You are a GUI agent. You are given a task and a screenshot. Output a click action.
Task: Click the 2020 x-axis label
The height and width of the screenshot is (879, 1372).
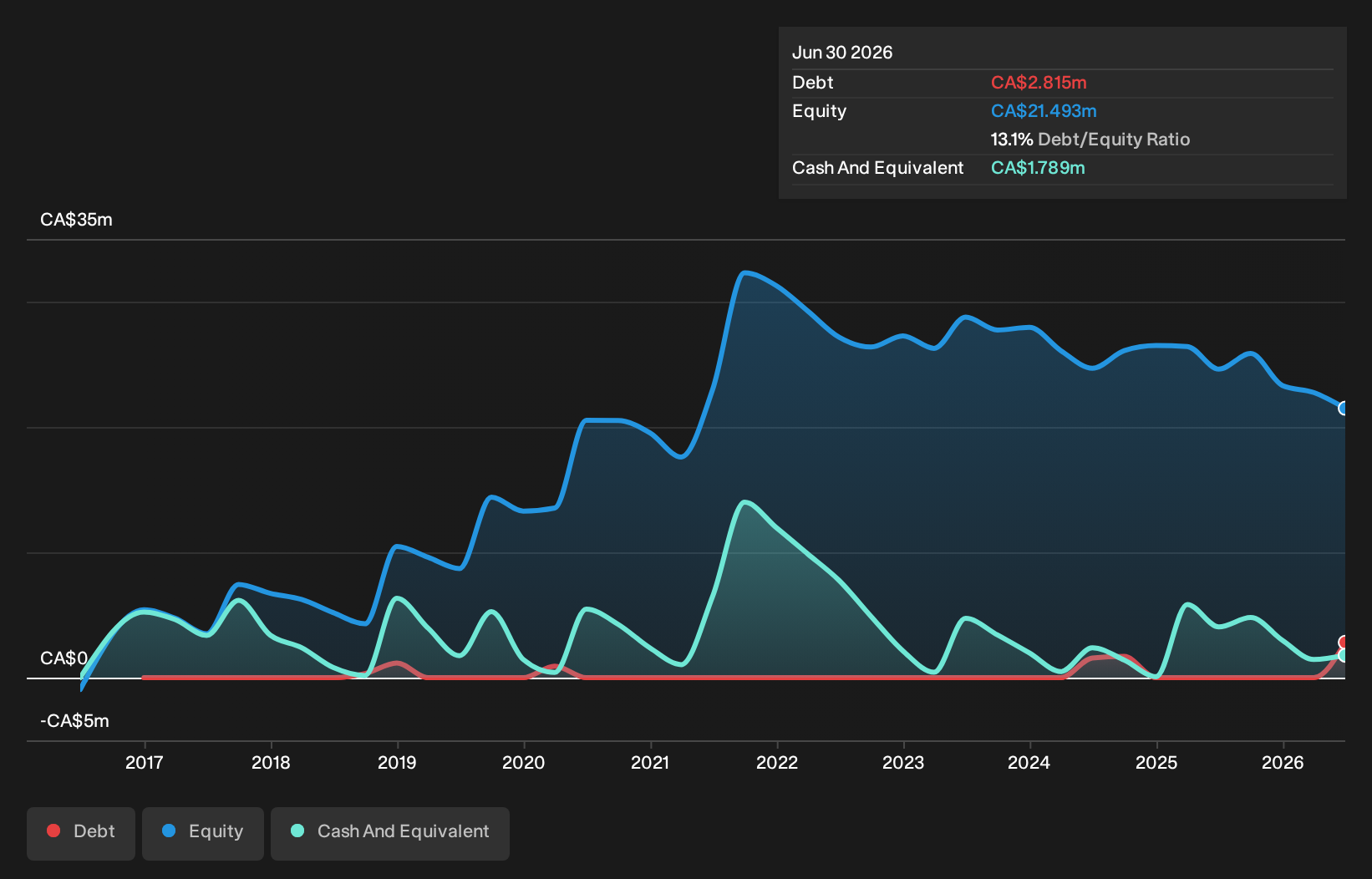[x=524, y=763]
